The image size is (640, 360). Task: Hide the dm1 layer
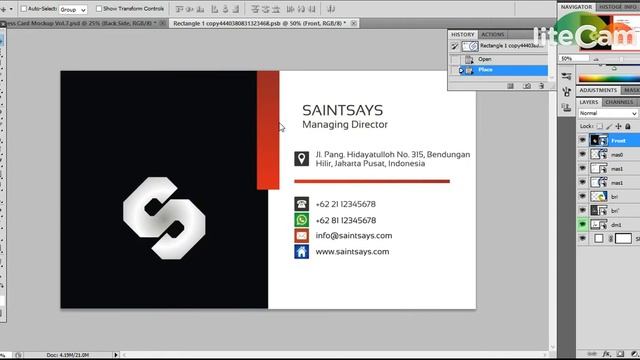click(x=582, y=224)
